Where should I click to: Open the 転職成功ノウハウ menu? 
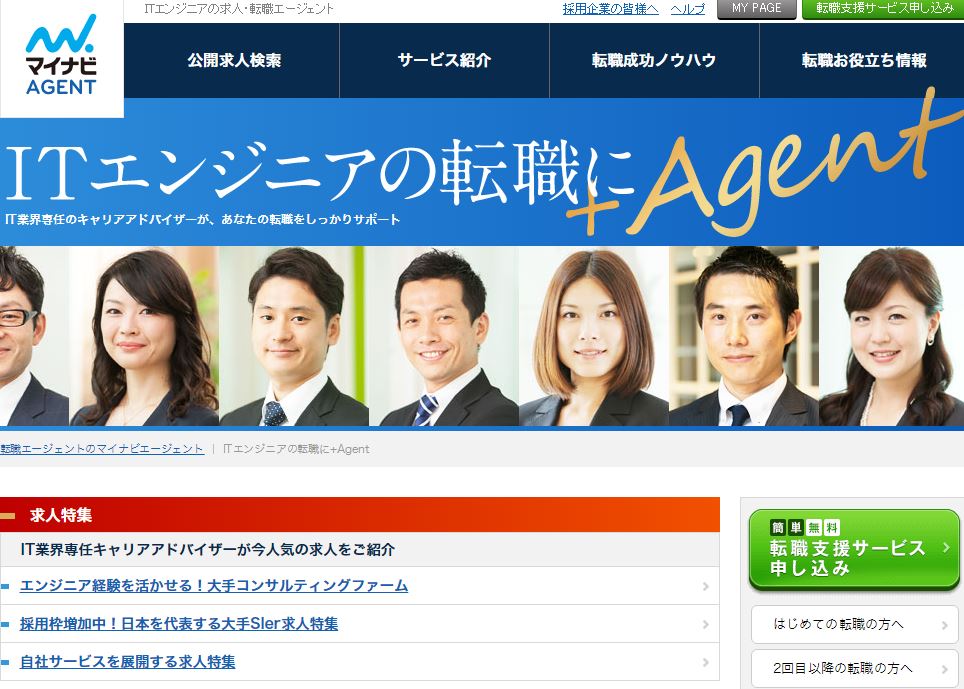654,60
